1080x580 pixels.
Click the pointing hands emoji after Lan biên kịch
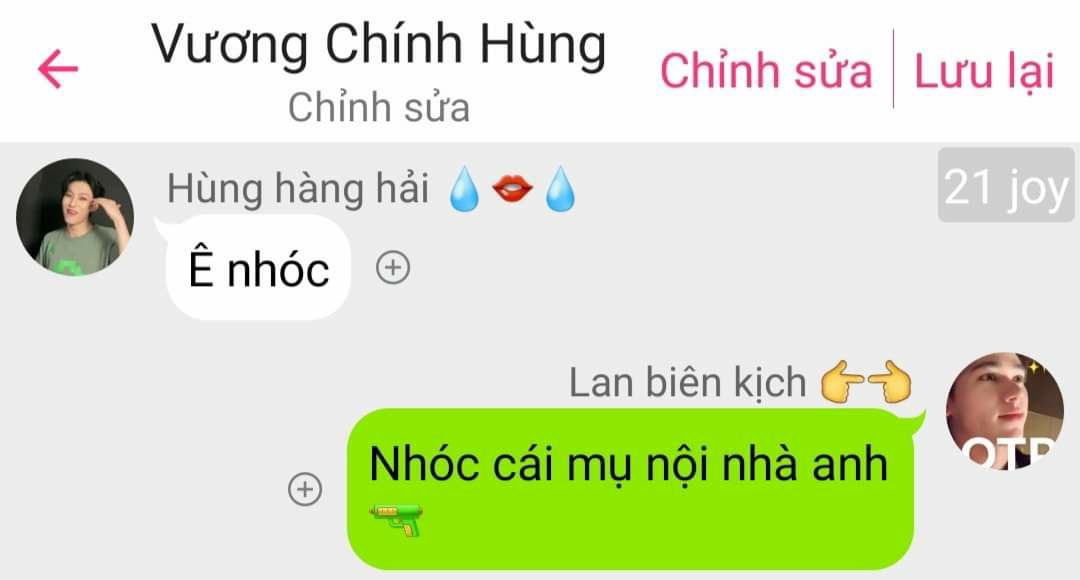pyautogui.click(x=866, y=381)
